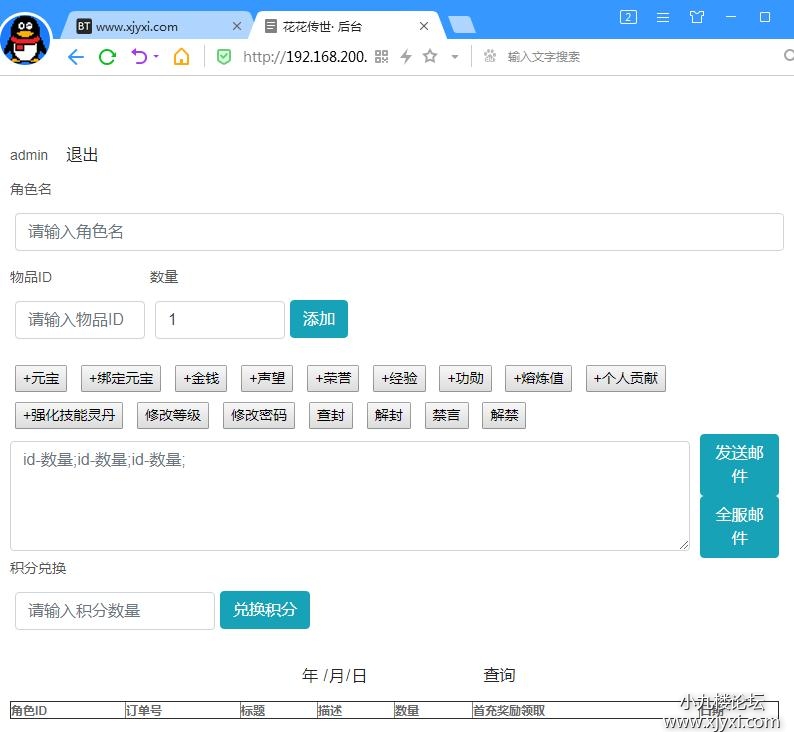Click the 退出 logout link
The width and height of the screenshot is (794, 737).
(x=82, y=155)
